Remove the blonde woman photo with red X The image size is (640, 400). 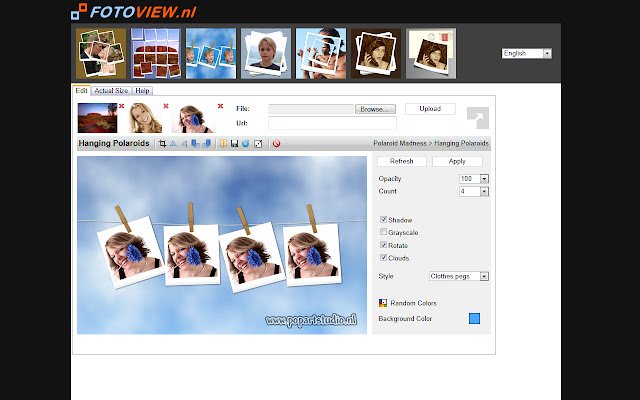pos(166,106)
